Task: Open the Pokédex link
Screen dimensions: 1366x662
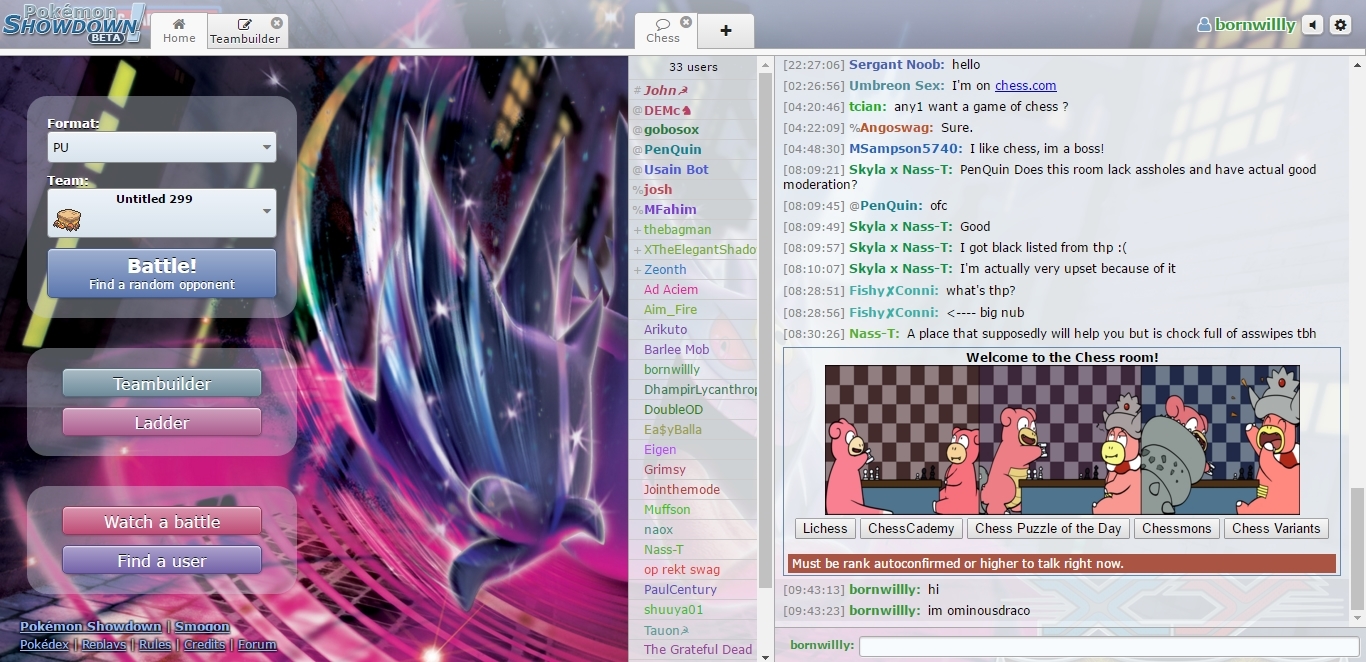Action: 44,645
